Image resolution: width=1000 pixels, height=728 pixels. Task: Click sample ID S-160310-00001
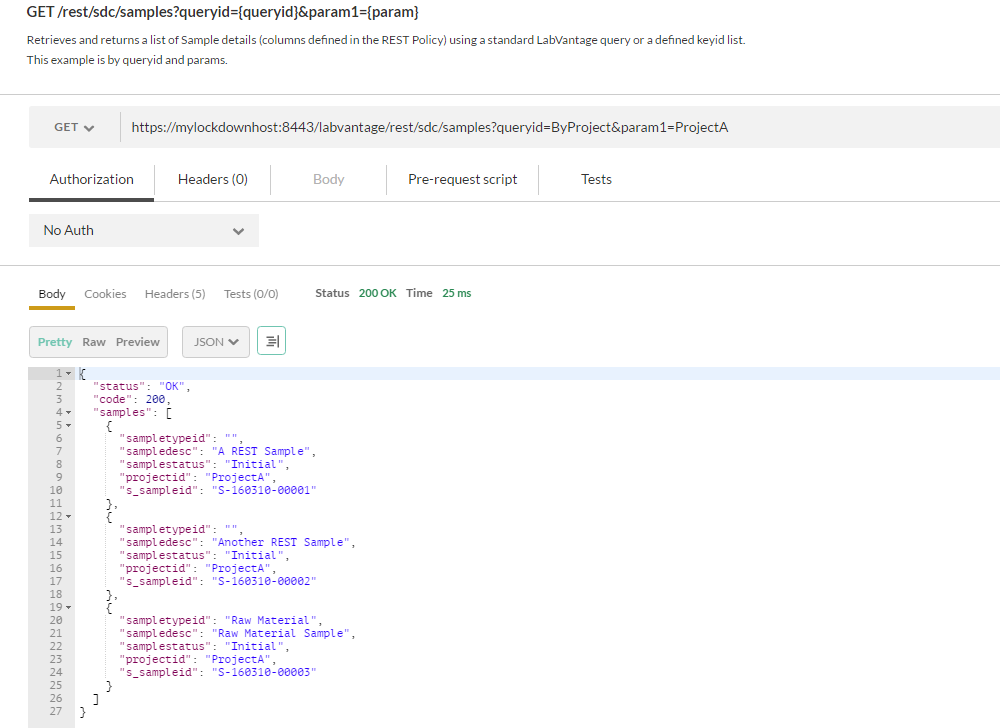(264, 490)
